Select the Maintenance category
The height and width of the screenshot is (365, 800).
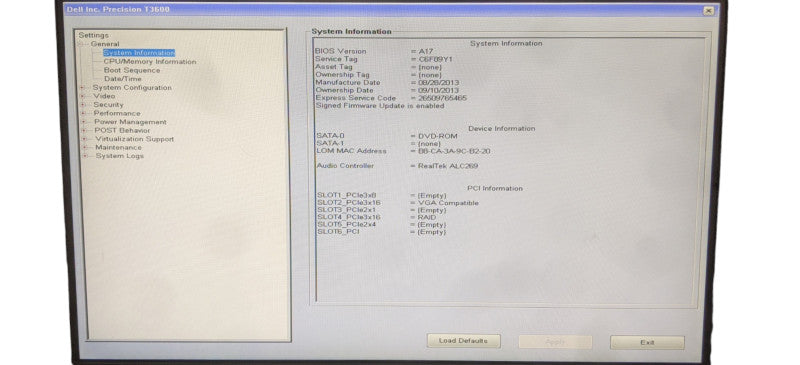click(118, 148)
